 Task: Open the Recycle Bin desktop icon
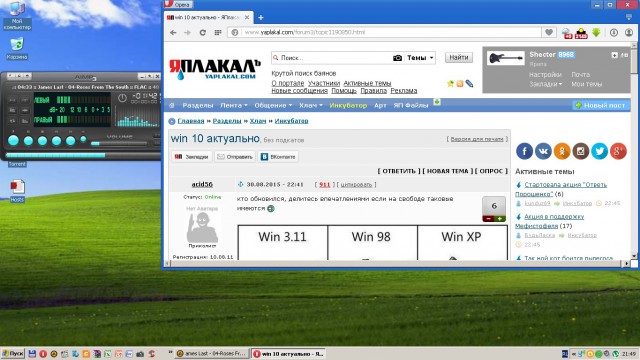tap(17, 48)
